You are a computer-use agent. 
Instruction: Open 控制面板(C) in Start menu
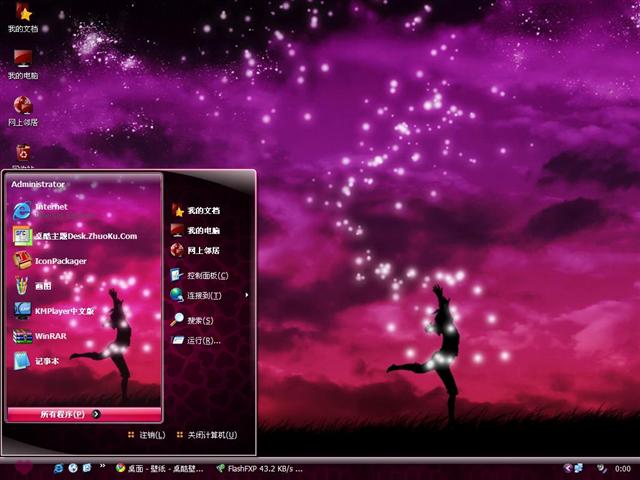207,275
